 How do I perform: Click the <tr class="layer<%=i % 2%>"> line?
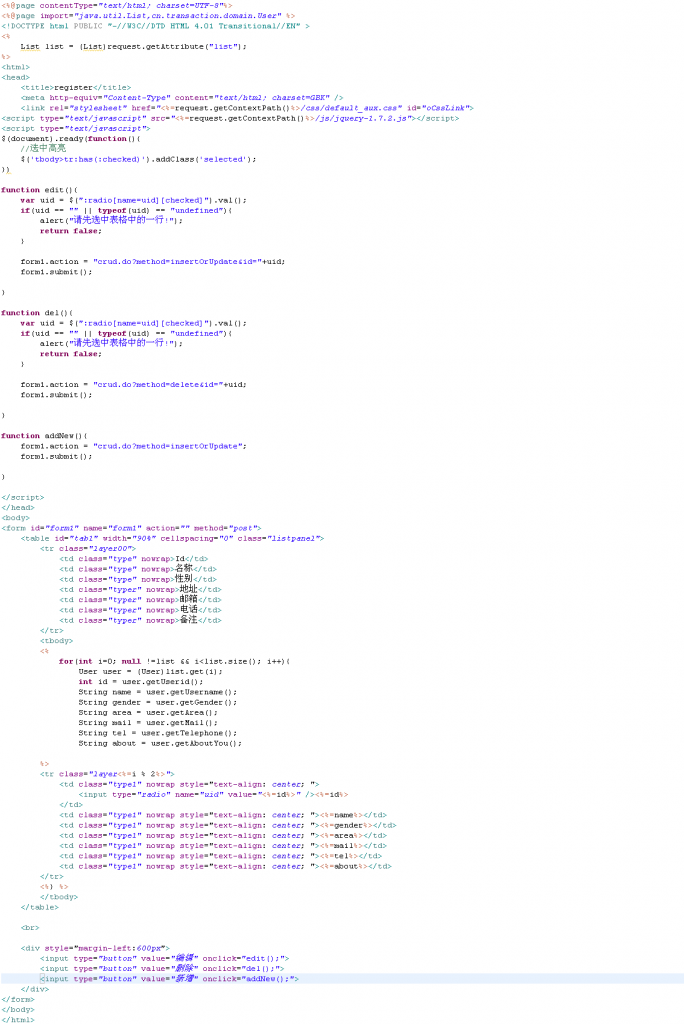(x=107, y=774)
